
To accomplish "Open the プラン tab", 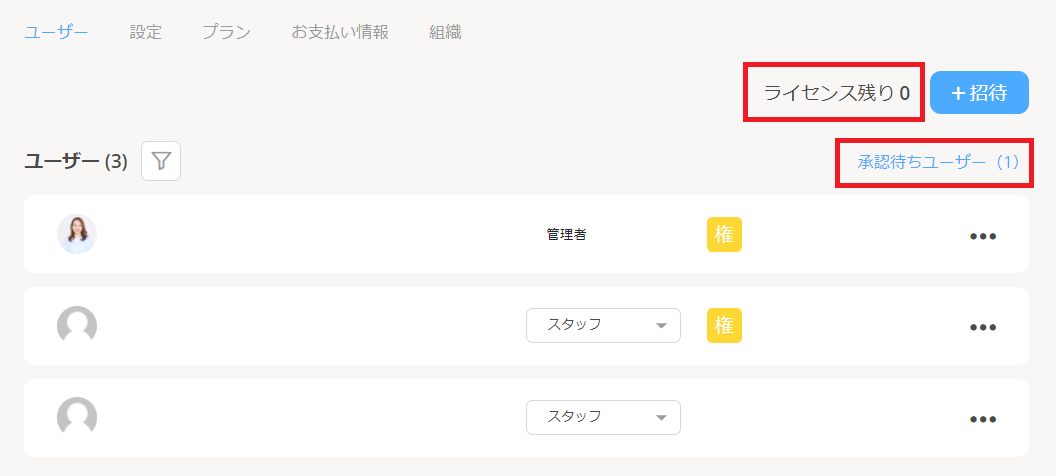I will [226, 32].
